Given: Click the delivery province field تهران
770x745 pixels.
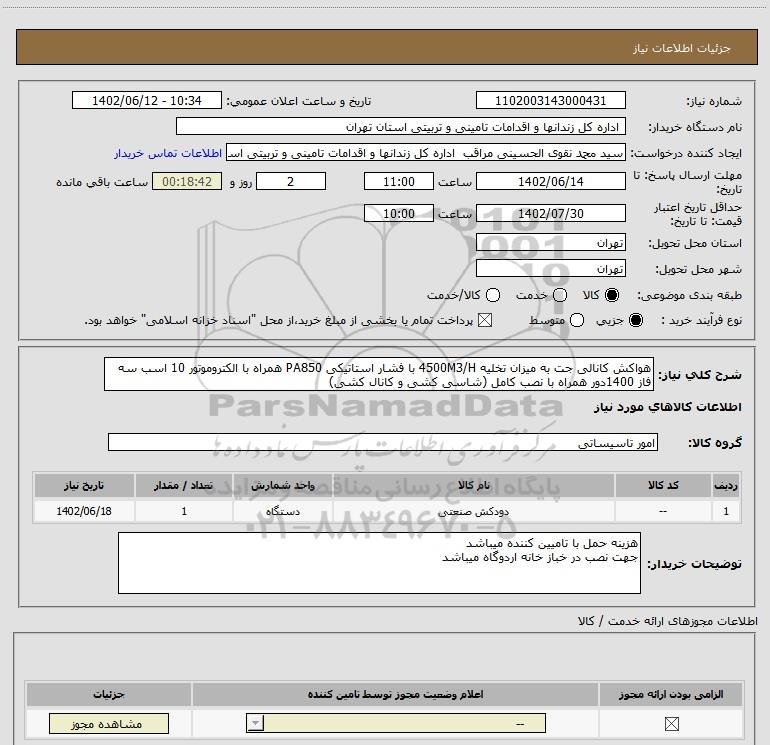Looking at the screenshot, I should 550,243.
